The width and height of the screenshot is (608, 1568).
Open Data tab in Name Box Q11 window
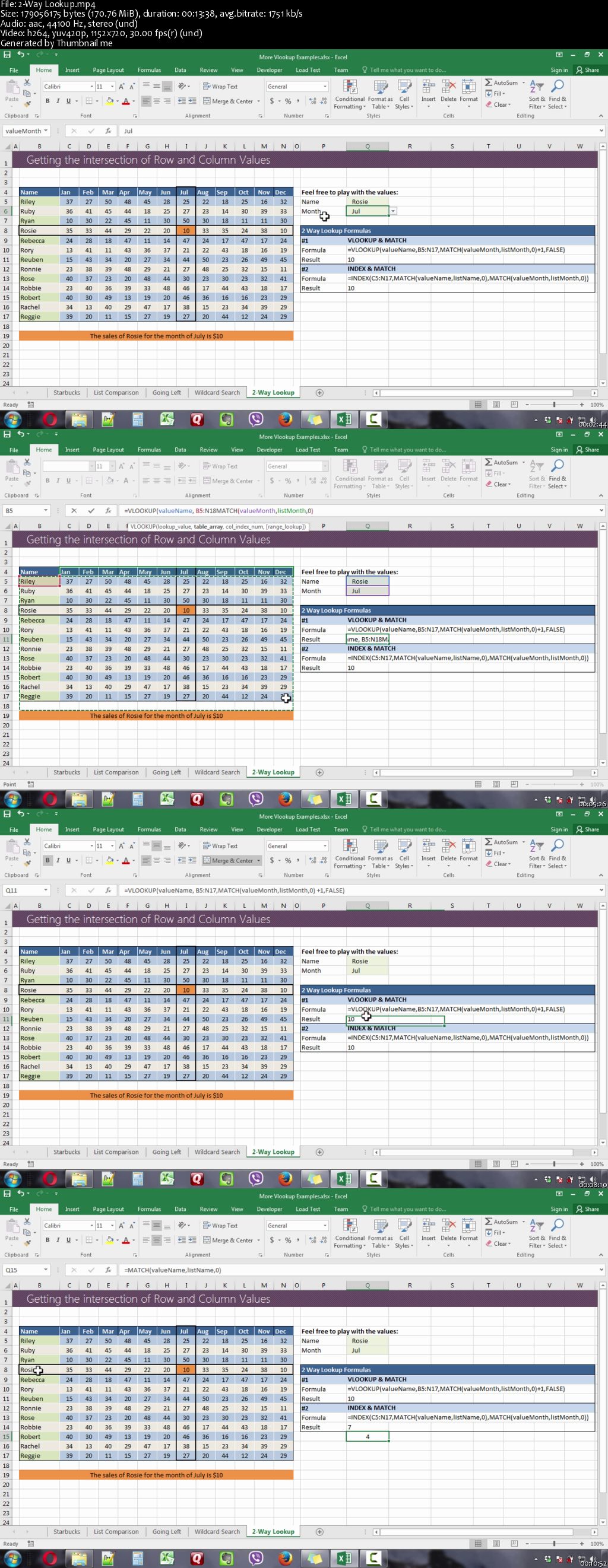[x=180, y=829]
